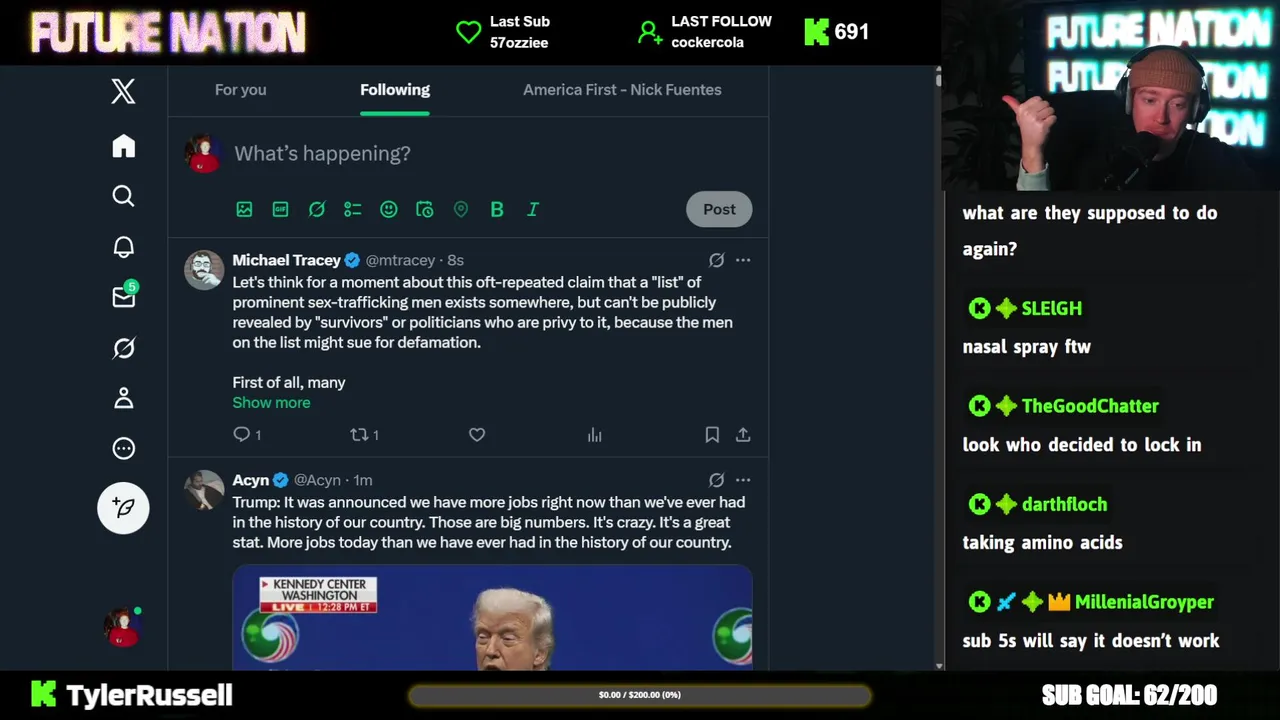Click the white compose post button

tap(123, 507)
